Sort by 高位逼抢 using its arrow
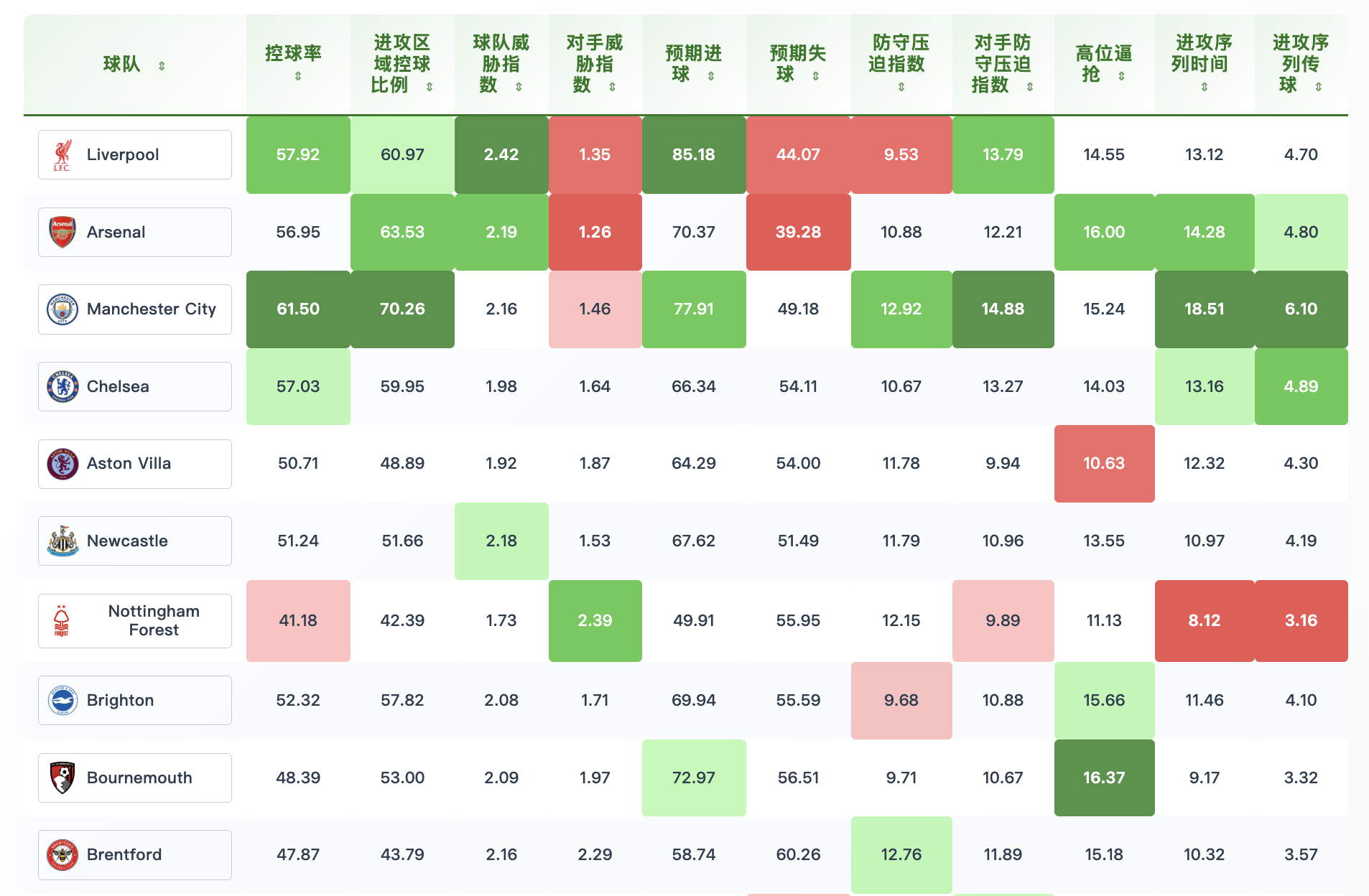1369x896 pixels. (1121, 76)
